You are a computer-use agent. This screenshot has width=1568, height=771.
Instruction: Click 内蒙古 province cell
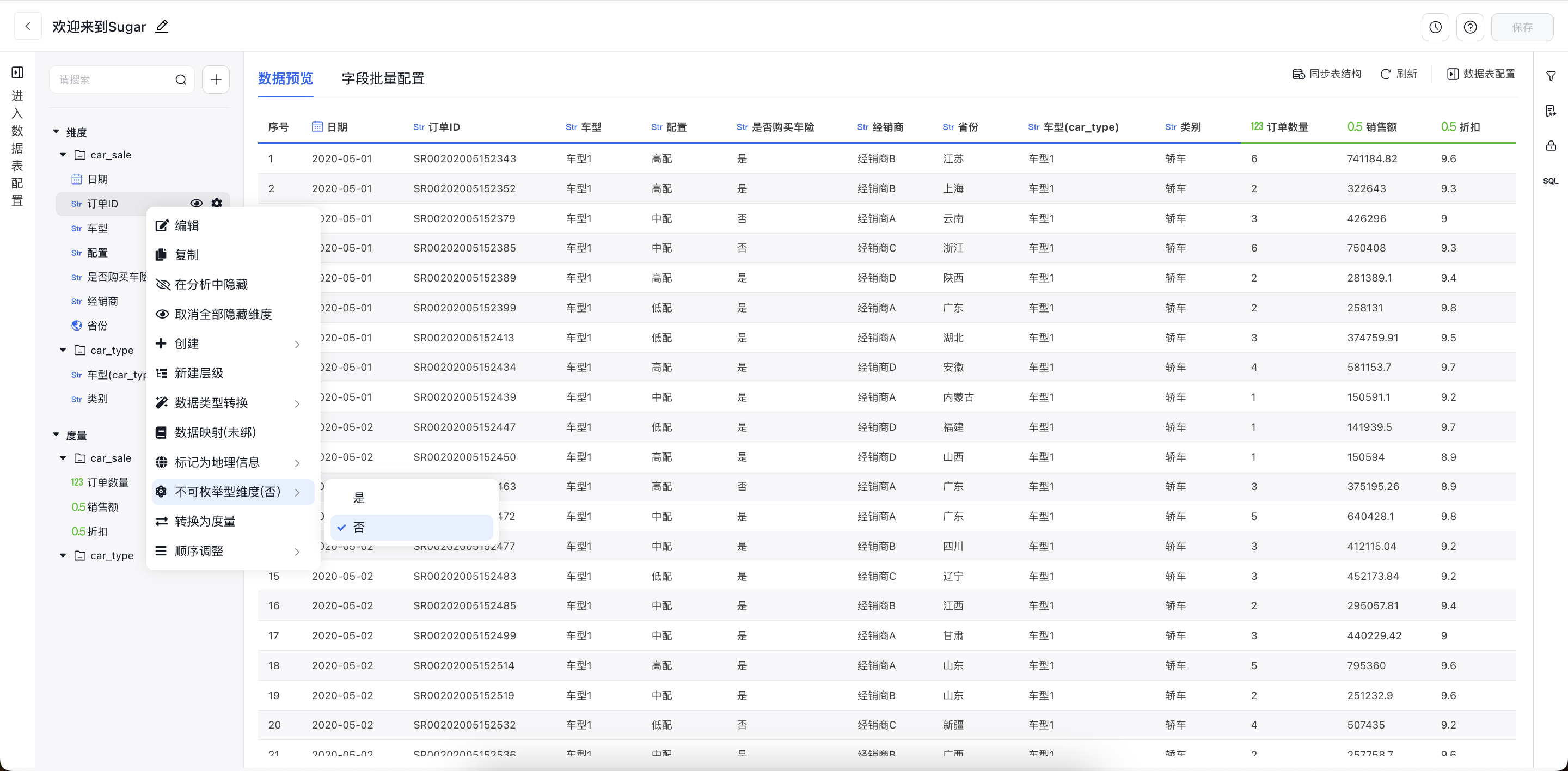click(958, 397)
